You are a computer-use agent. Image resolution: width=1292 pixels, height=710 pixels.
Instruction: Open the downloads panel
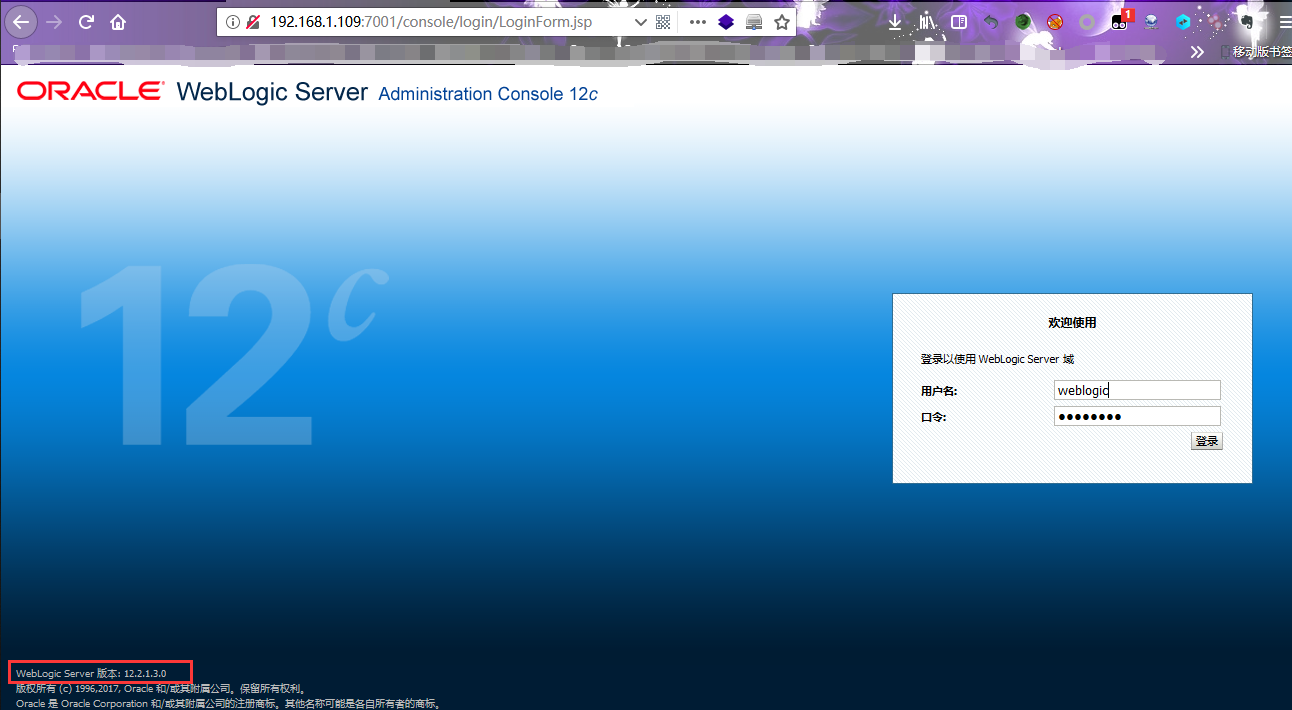pos(895,21)
